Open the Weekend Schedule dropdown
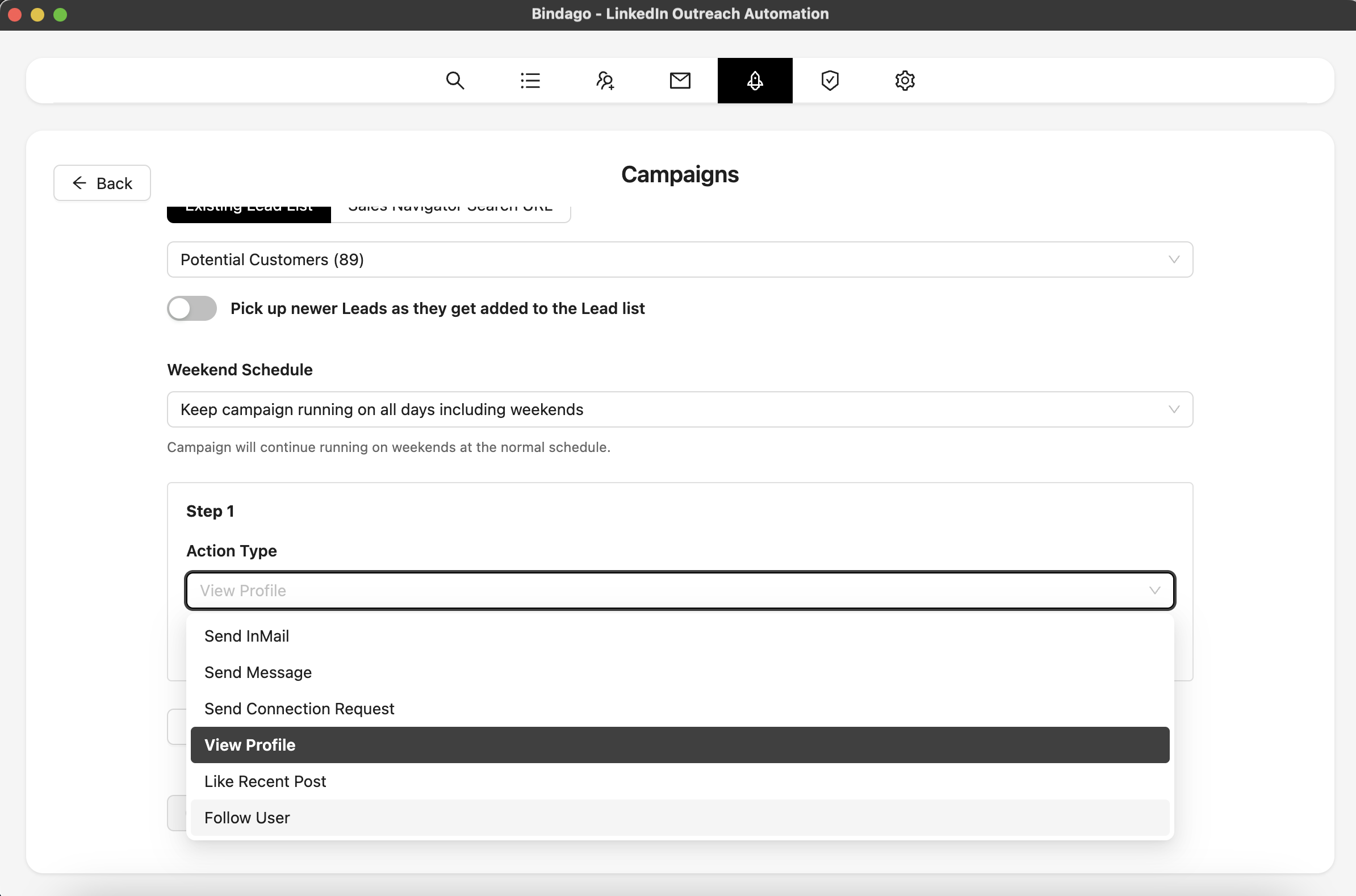1356x896 pixels. [680, 409]
